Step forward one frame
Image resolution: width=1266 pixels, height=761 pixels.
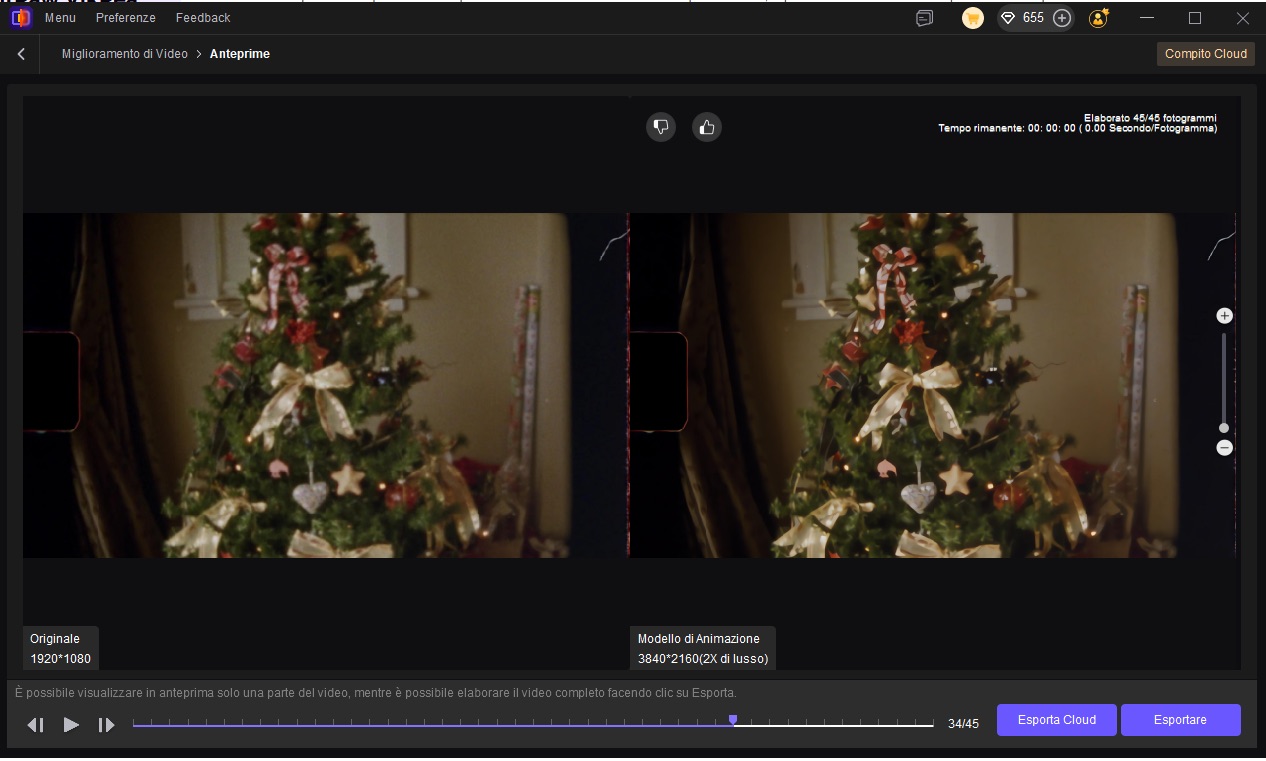pos(106,725)
